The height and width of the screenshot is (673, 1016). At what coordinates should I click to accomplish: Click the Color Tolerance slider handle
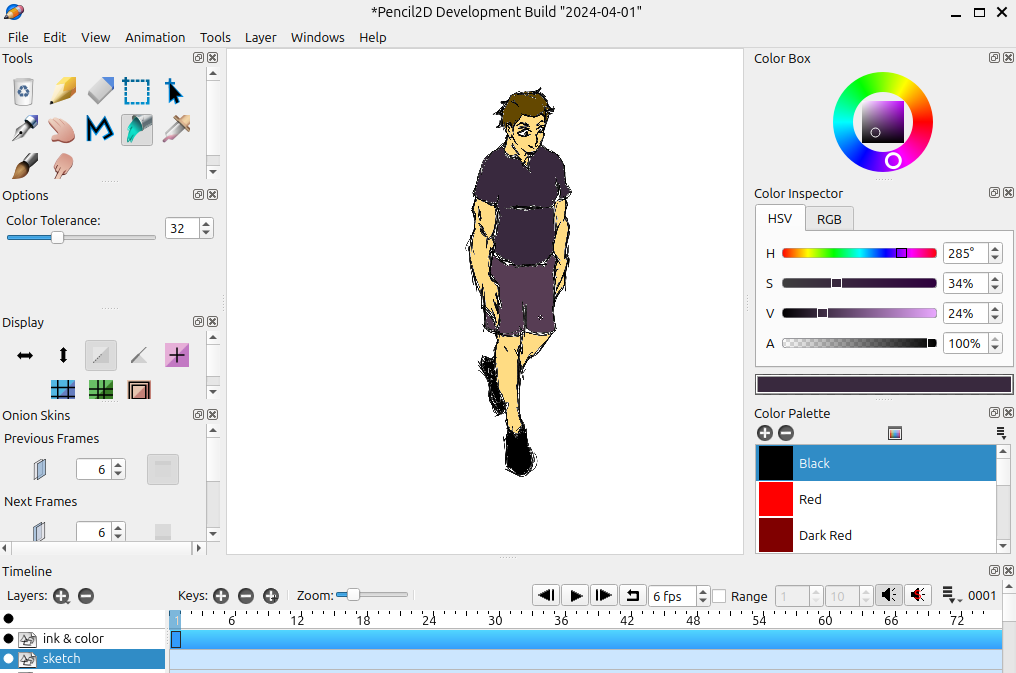(57, 238)
